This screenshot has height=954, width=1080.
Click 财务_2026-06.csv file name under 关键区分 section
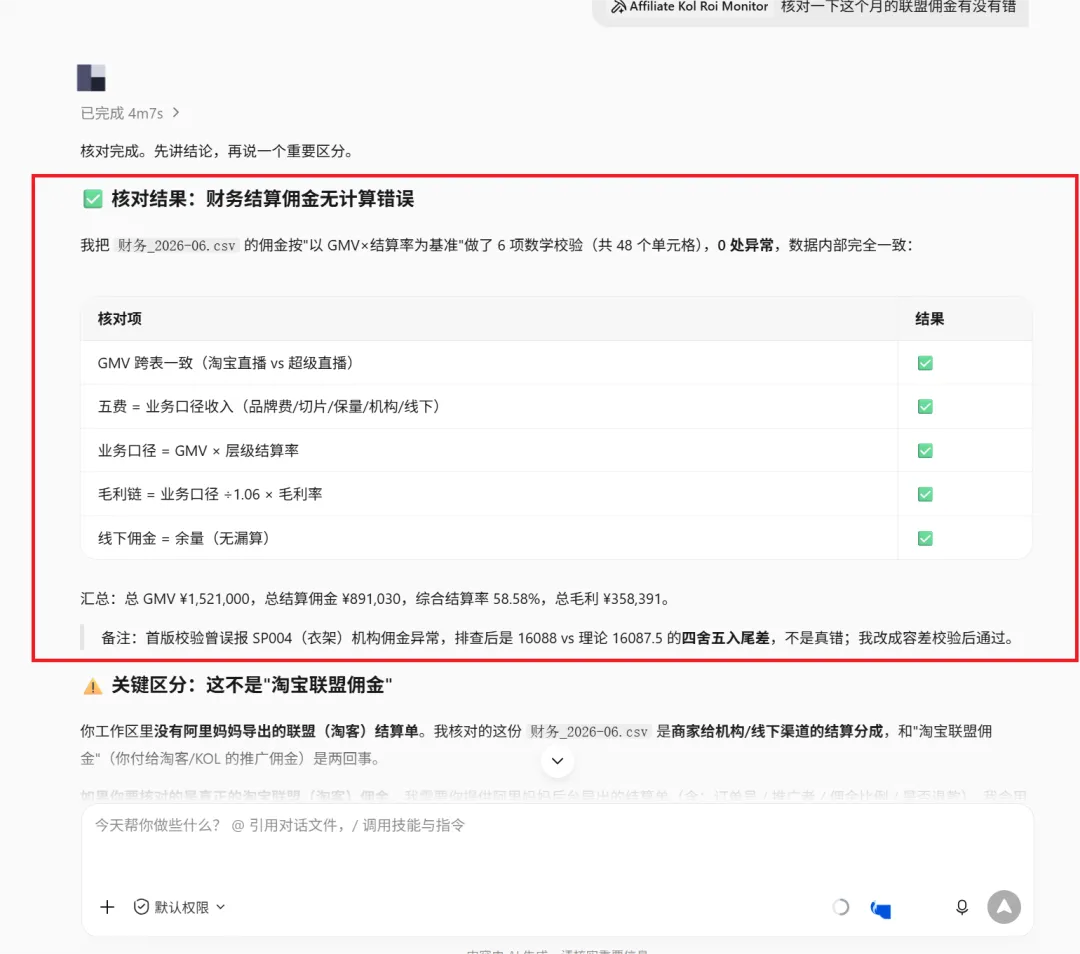coord(589,732)
